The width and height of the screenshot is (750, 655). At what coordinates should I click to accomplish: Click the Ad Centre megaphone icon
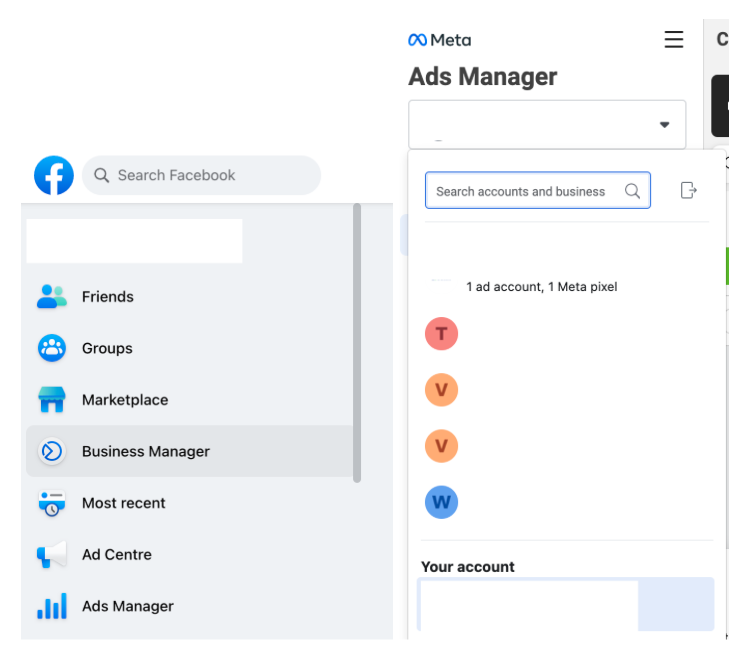coord(51,554)
